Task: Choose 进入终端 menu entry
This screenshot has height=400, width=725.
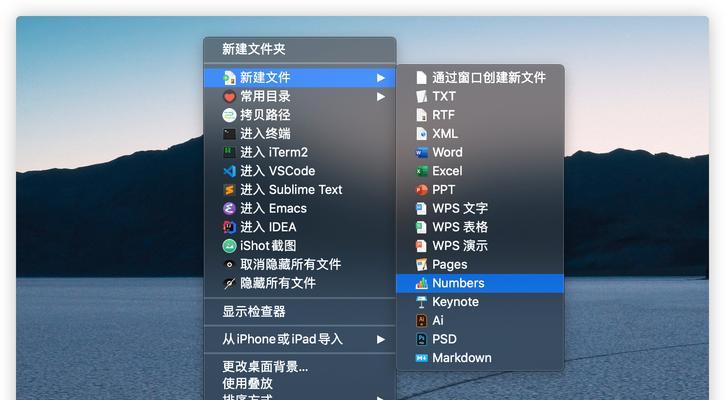Action: 300,134
